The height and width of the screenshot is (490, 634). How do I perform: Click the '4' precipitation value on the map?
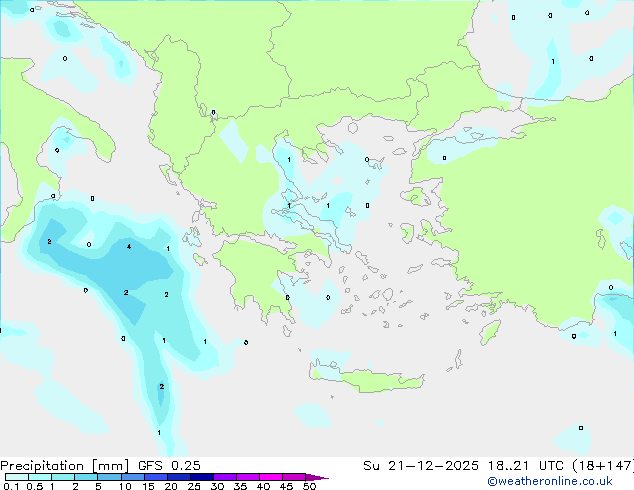129,246
